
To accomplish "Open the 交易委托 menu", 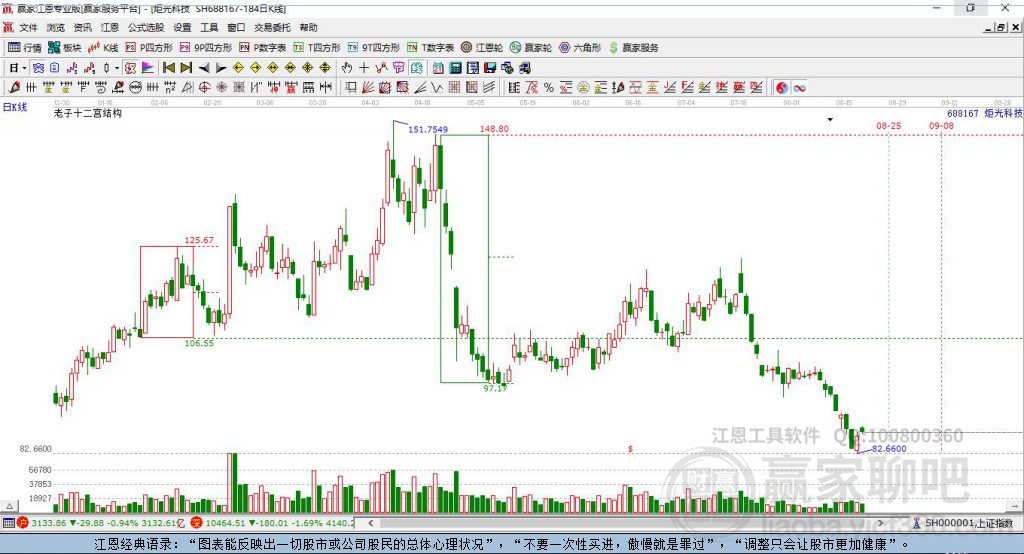I will 272,27.
